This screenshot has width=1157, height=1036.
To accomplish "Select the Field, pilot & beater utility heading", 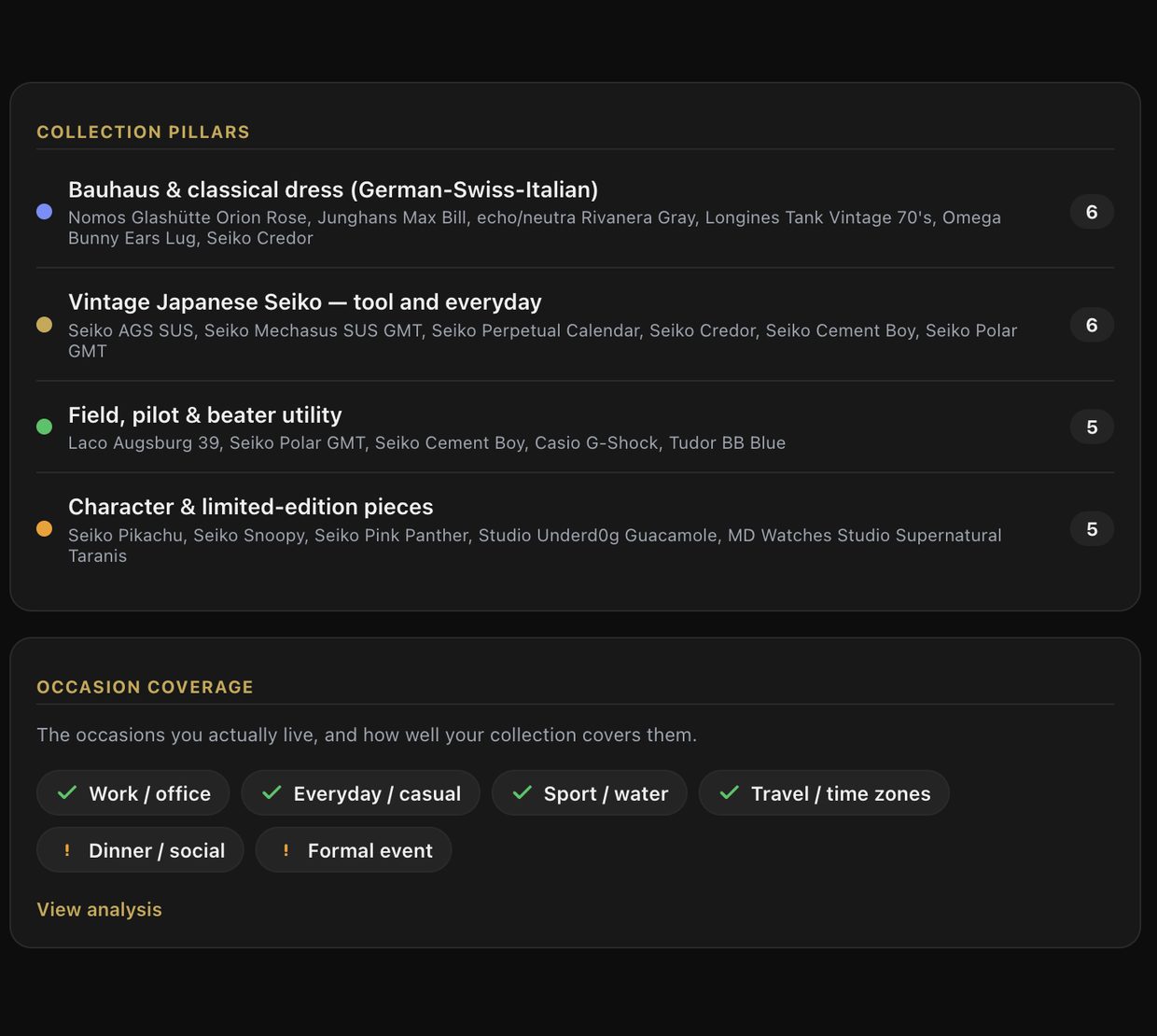I will pos(205,415).
